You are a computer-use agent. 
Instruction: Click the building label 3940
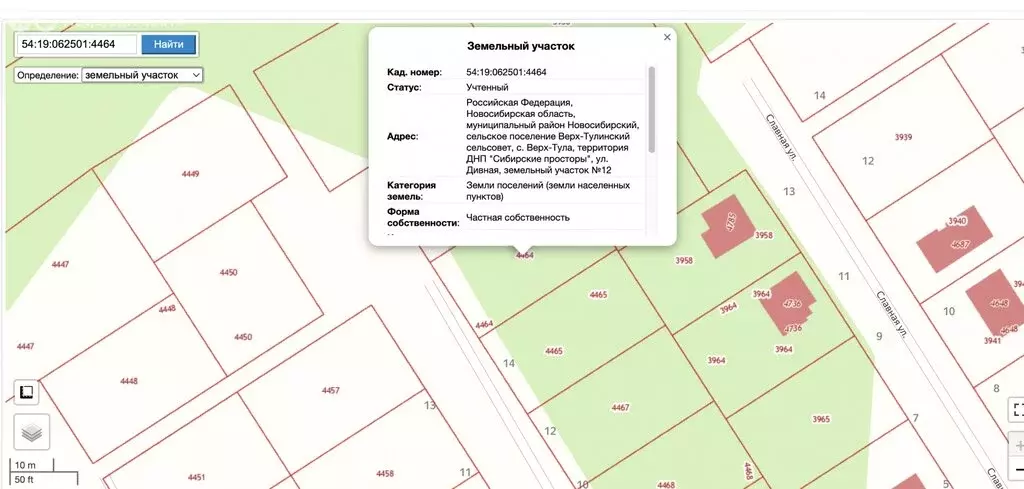point(957,221)
